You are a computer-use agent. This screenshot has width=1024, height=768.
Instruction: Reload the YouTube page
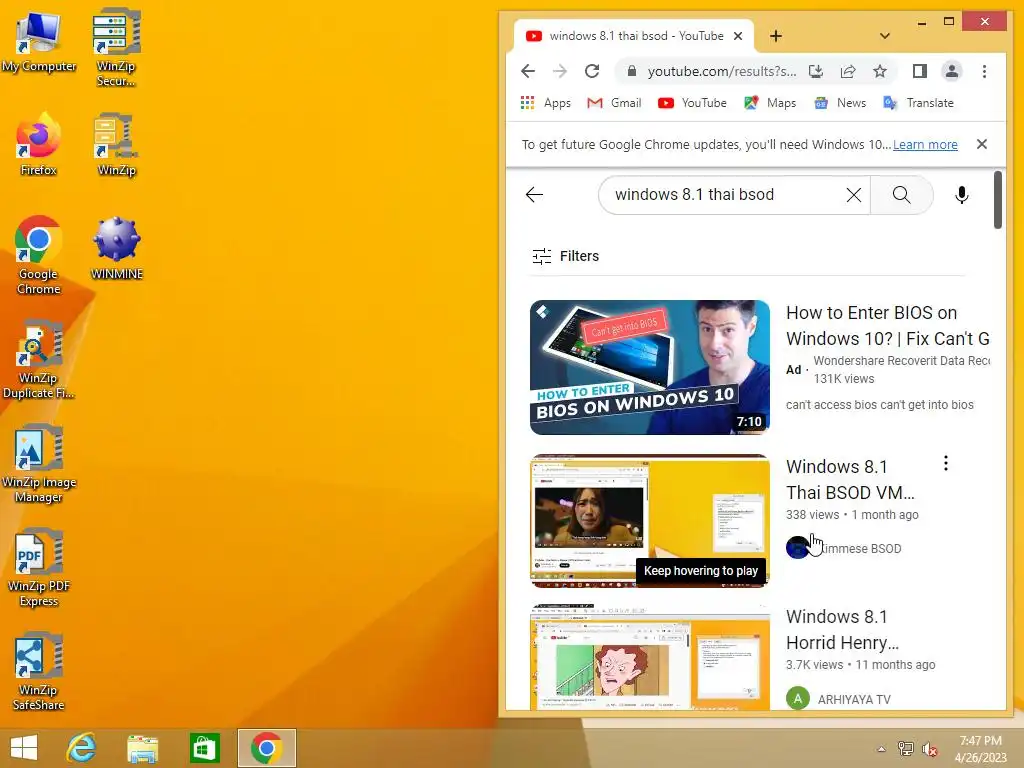592,71
